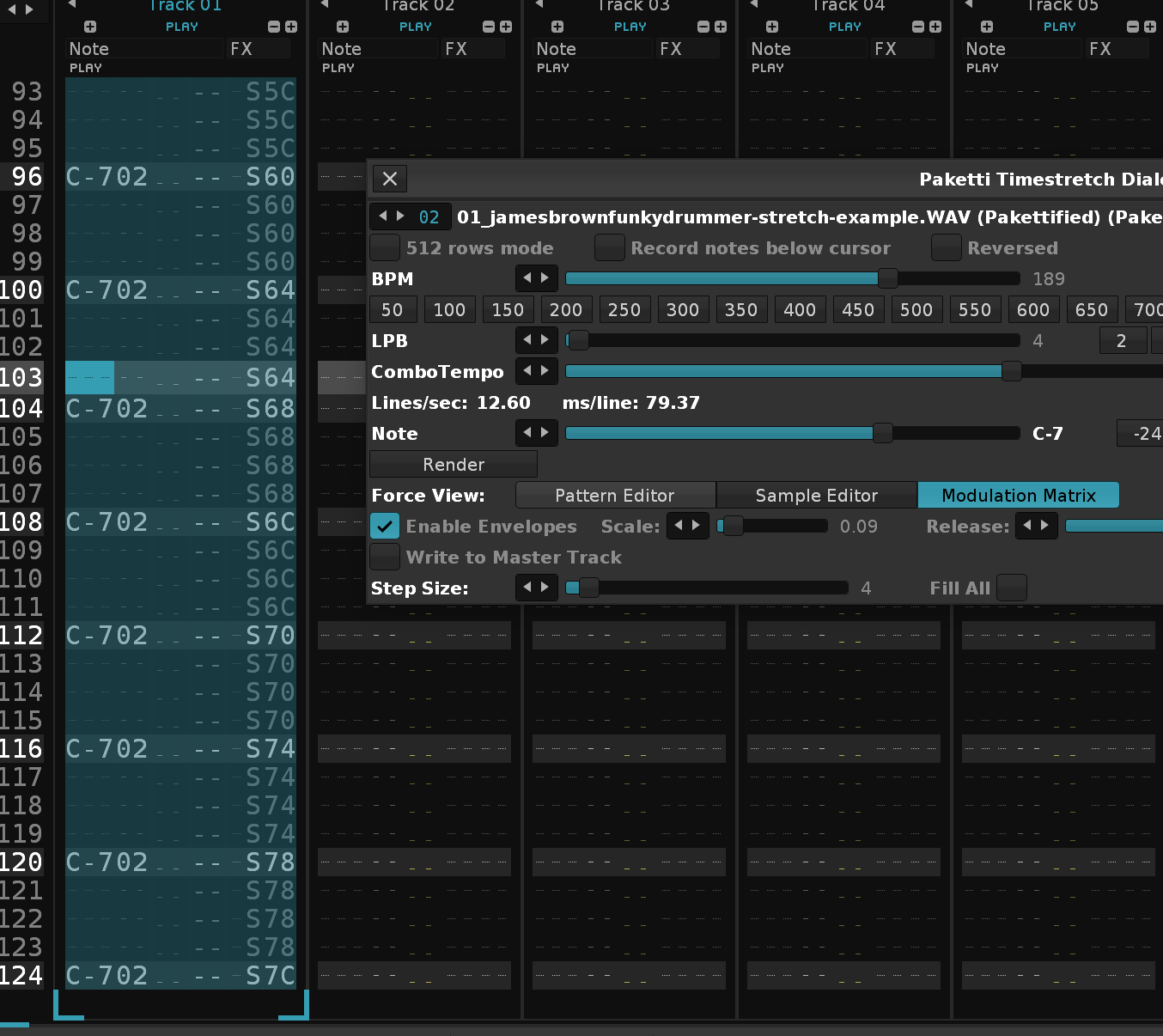1163x1036 pixels.
Task: Click the add note column plus icon on Track 04
Action: pos(772,27)
